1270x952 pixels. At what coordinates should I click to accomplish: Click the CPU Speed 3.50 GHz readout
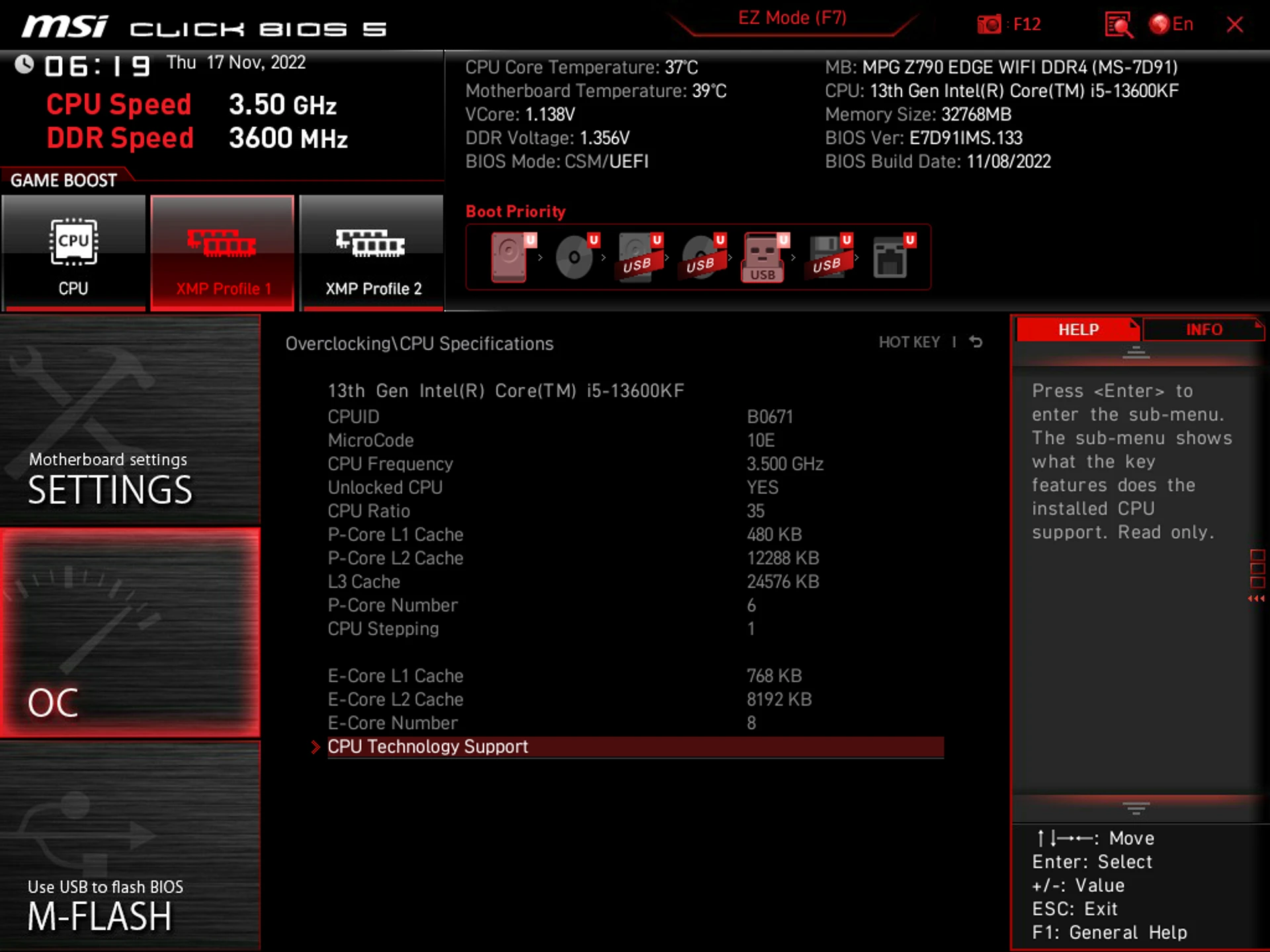click(191, 104)
